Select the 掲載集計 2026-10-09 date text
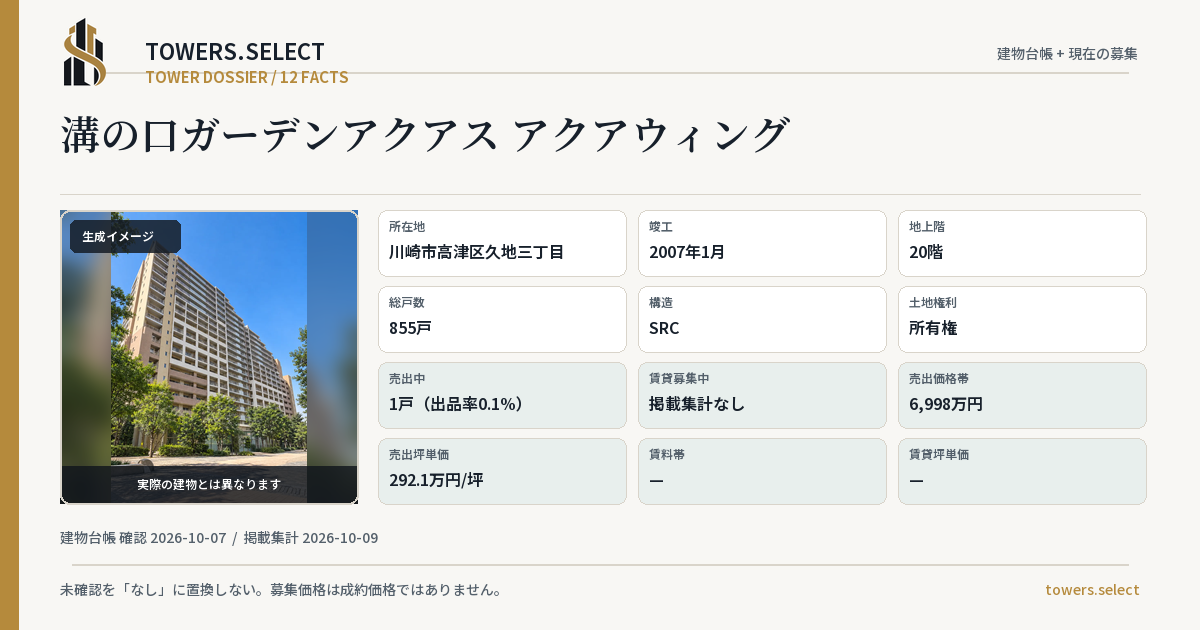The height and width of the screenshot is (630, 1200). [x=311, y=538]
